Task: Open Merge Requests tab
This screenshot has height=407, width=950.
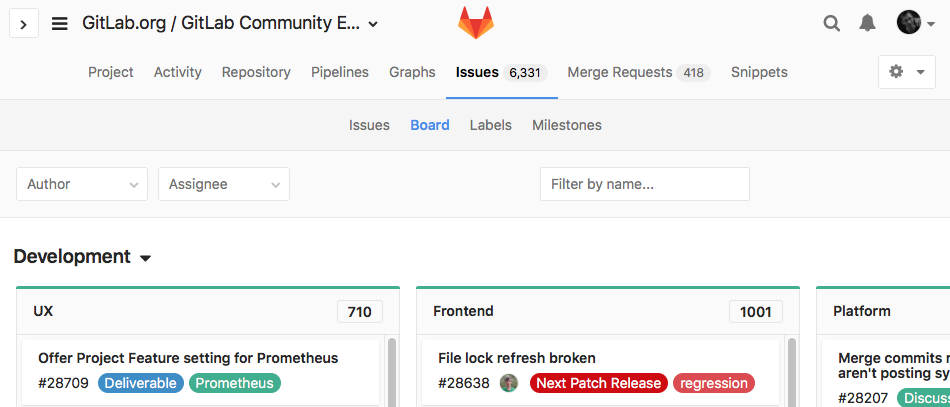Action: coord(639,73)
